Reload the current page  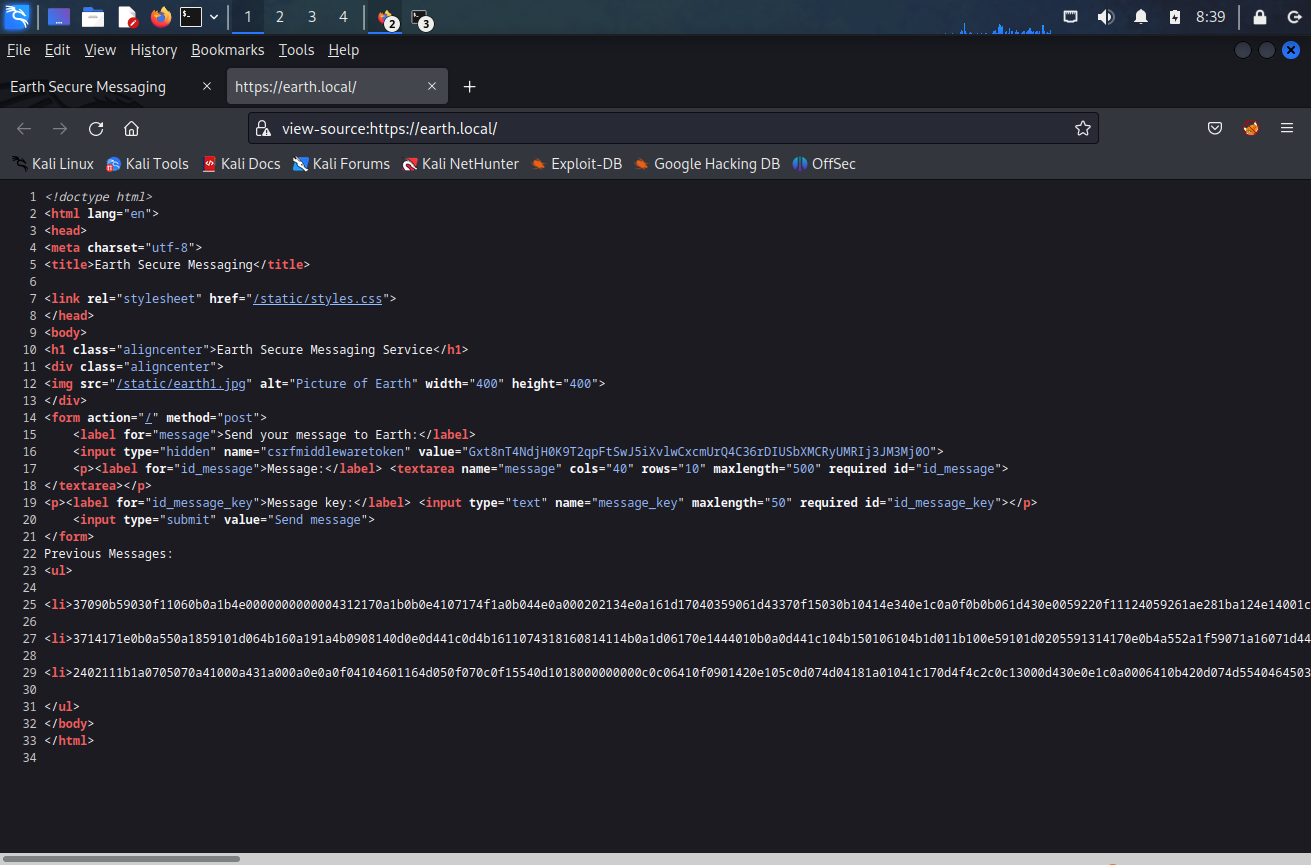point(96,128)
